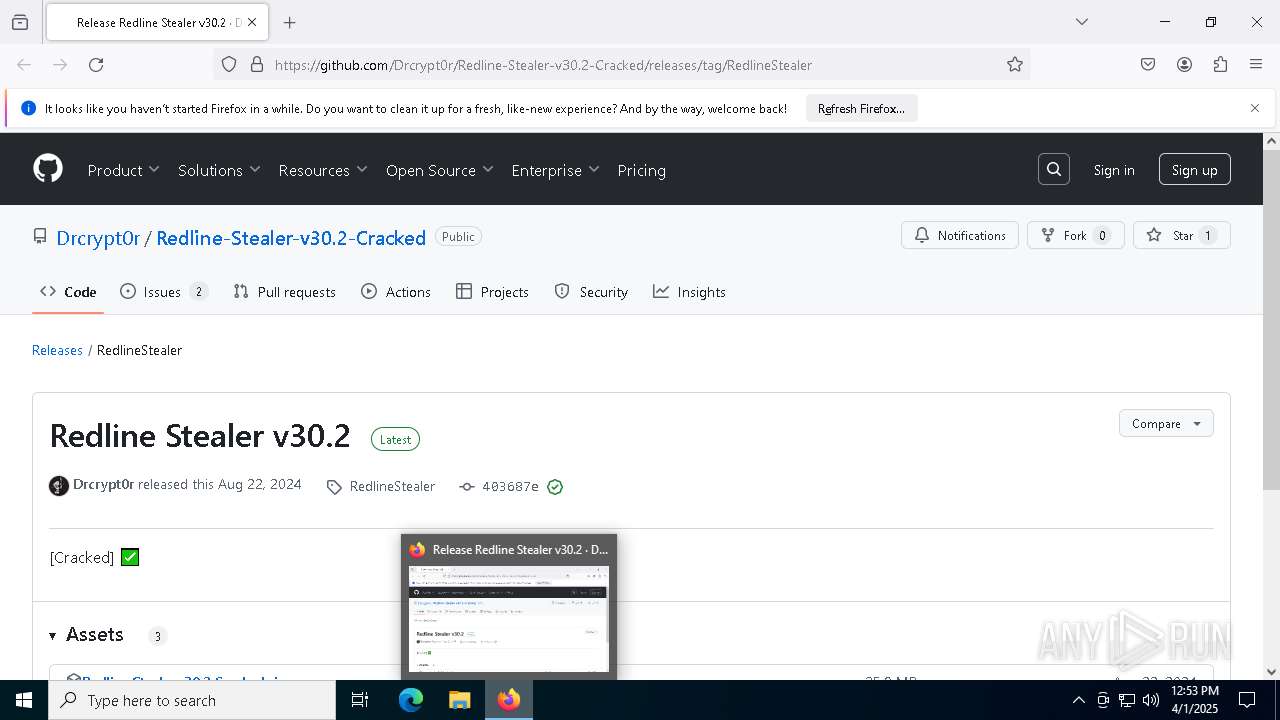Go to the Releases breadcrumb link
Image resolution: width=1280 pixels, height=720 pixels.
[x=57, y=350]
